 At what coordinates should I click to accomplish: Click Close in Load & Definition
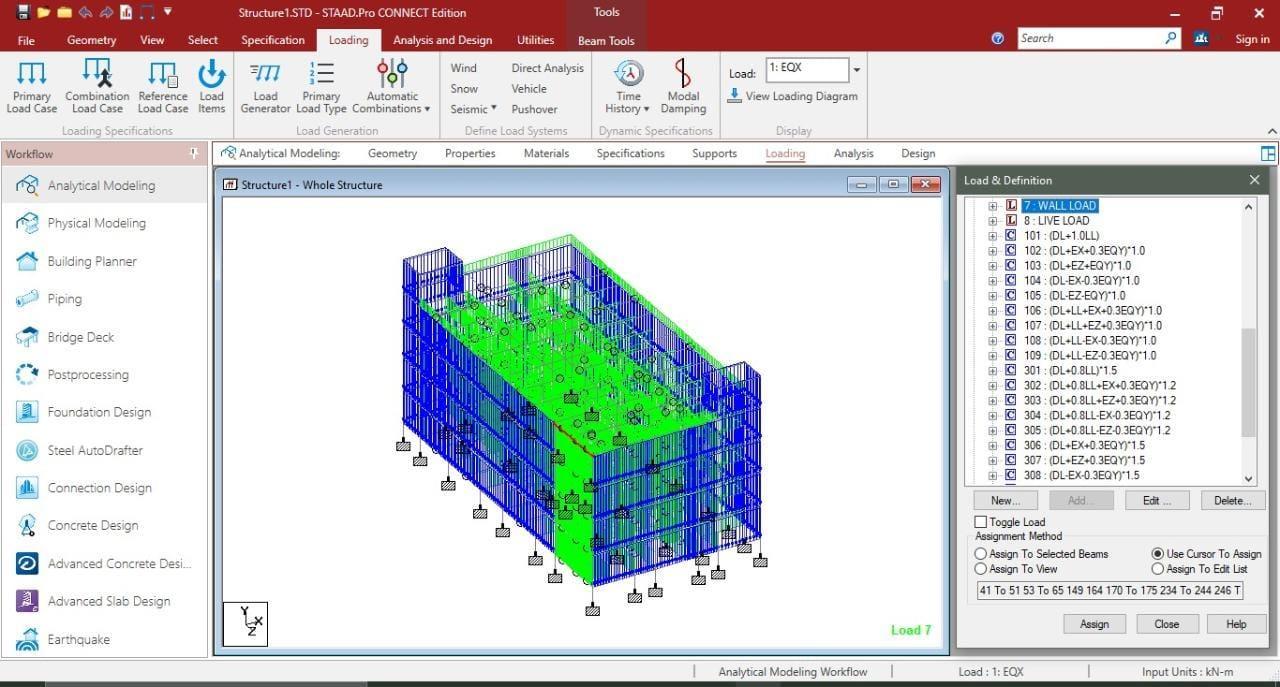click(x=1166, y=624)
